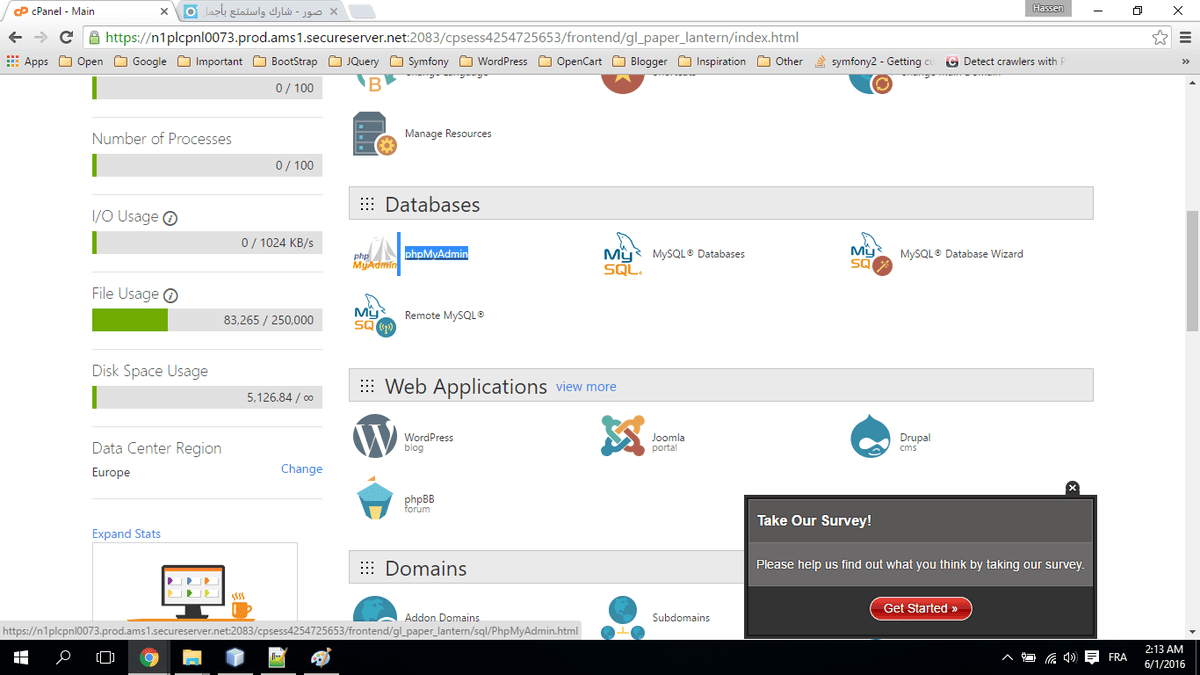Open the Joomla portal installer
Viewport: 1200px width, 675px height.
click(x=667, y=436)
